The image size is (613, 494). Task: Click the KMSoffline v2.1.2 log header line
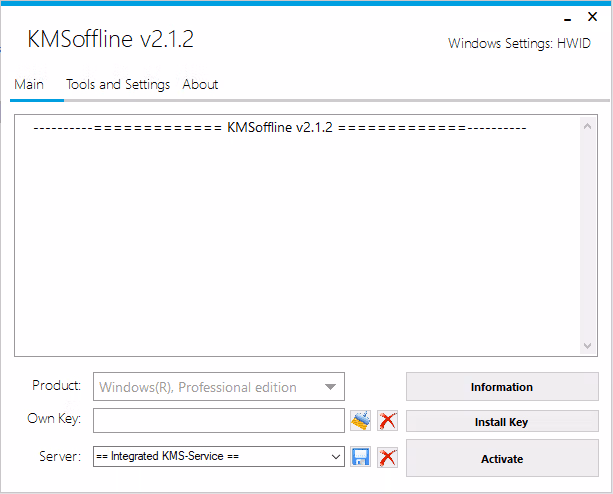coord(280,127)
